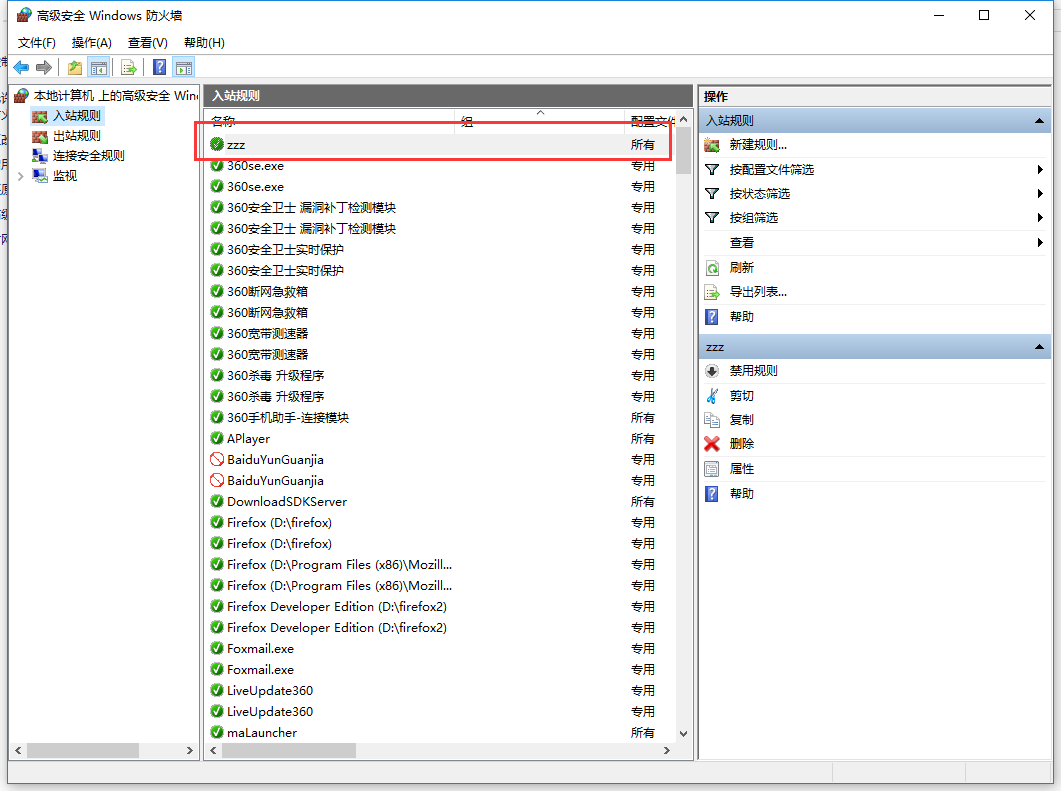The width and height of the screenshot is (1061, 791).
Task: Click the rules list horizontal scrollbar right arrow
Action: (667, 750)
